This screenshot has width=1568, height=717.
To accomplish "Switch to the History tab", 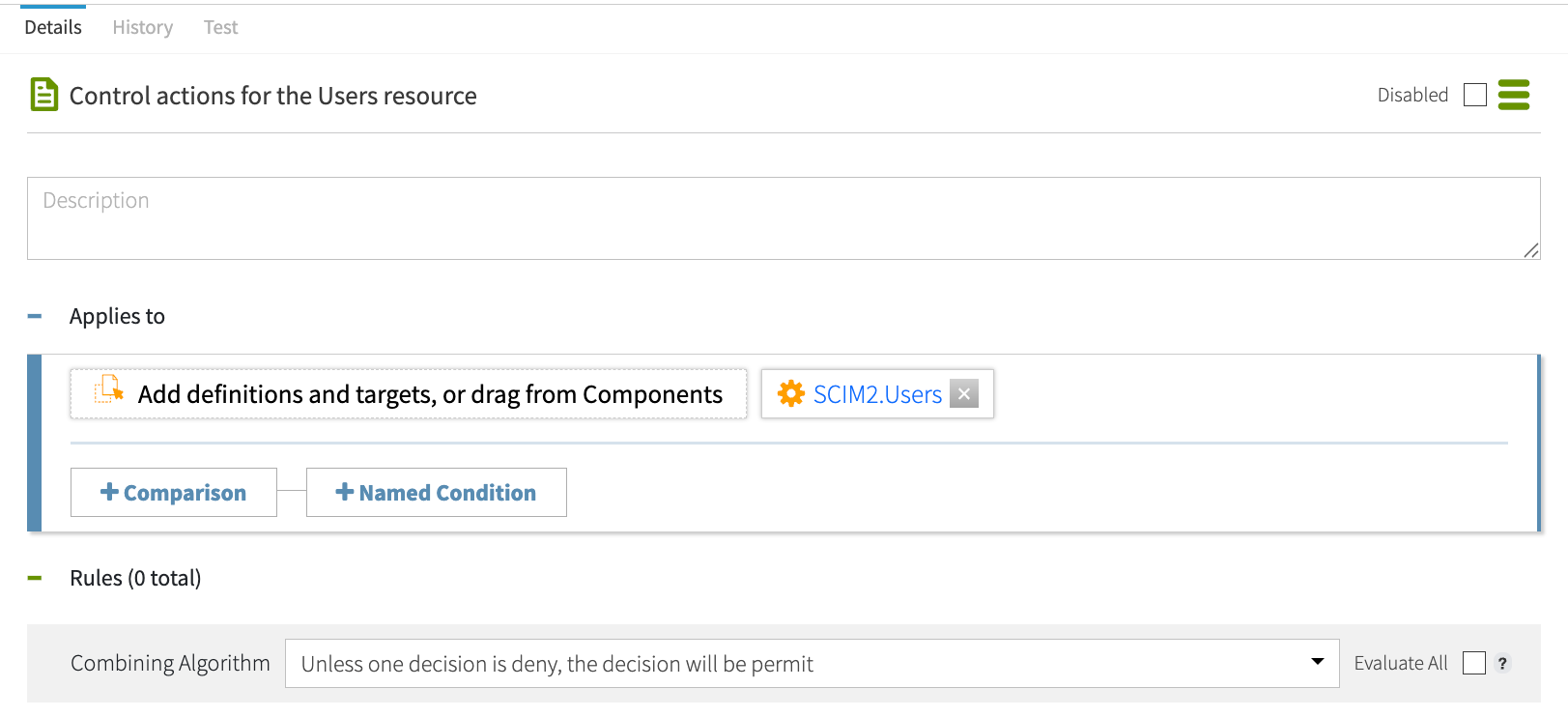I will [x=142, y=27].
